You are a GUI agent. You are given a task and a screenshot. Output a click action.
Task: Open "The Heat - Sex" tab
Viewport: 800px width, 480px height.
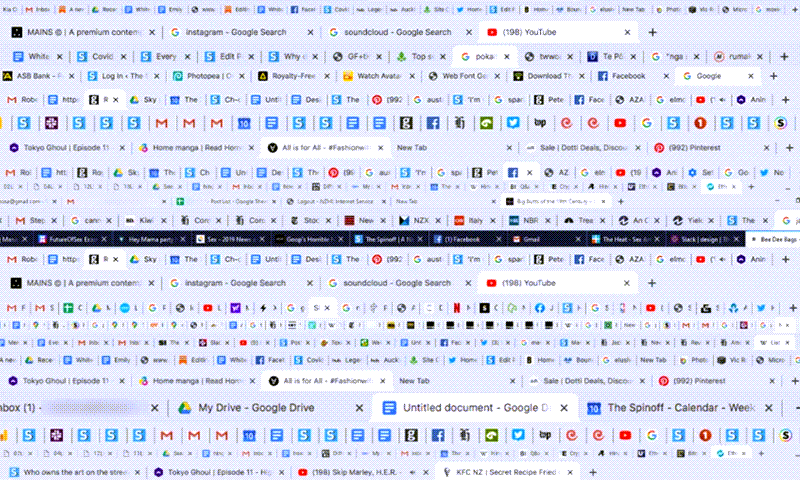pos(624,239)
